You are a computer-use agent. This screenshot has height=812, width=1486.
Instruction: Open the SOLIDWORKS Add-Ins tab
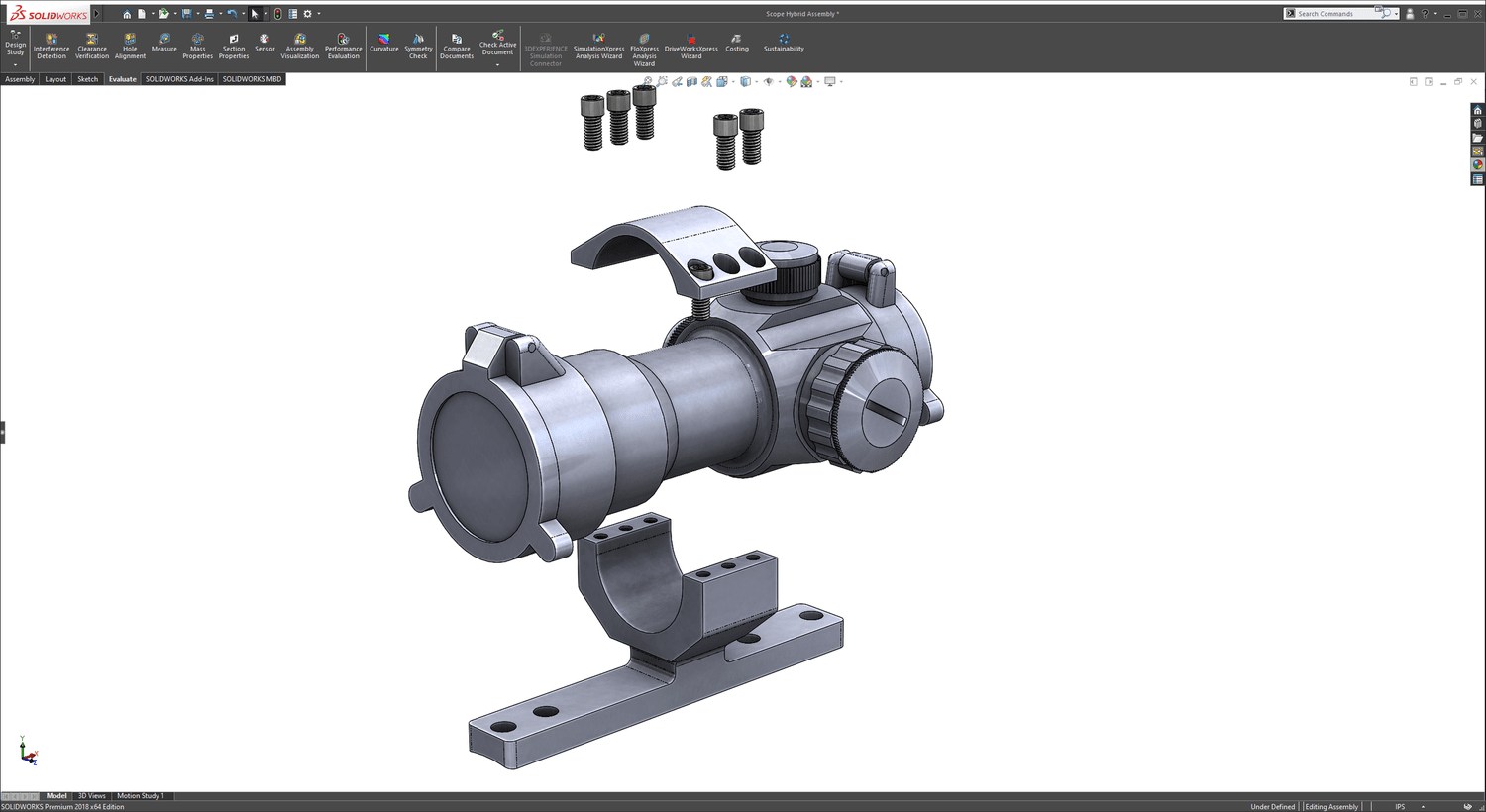[x=179, y=78]
